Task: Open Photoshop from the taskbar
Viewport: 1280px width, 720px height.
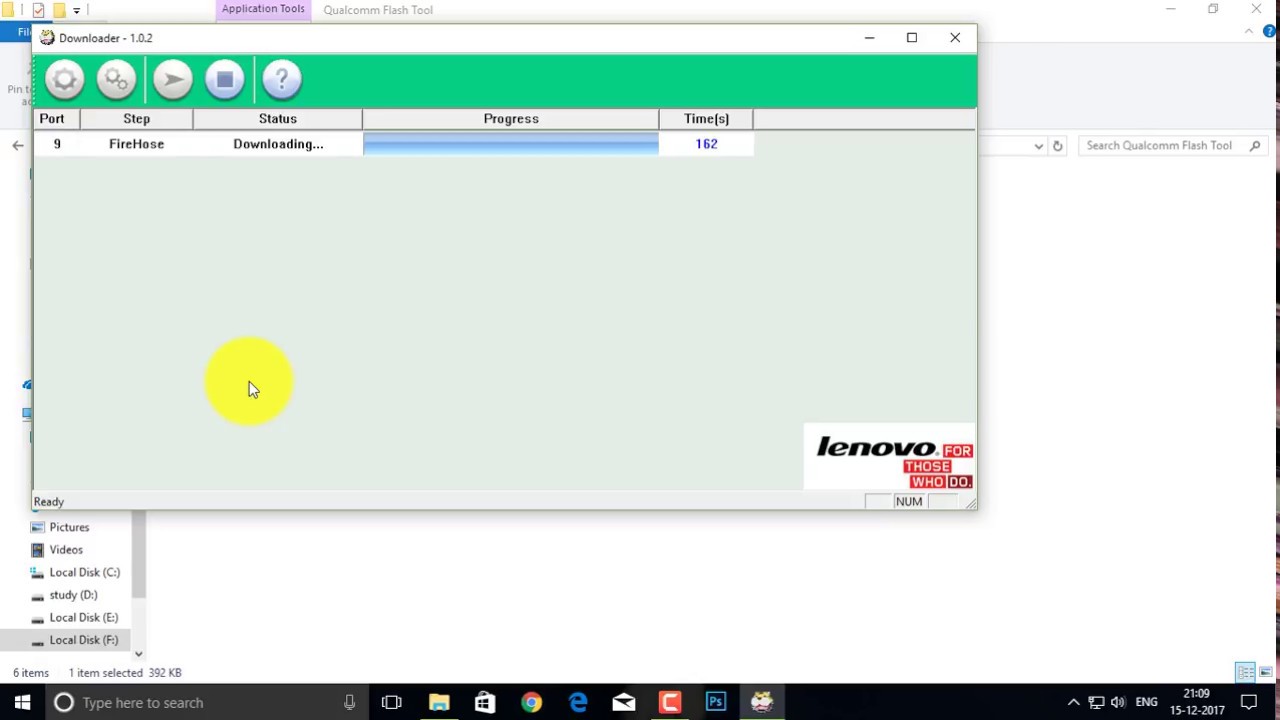Action: click(x=716, y=703)
